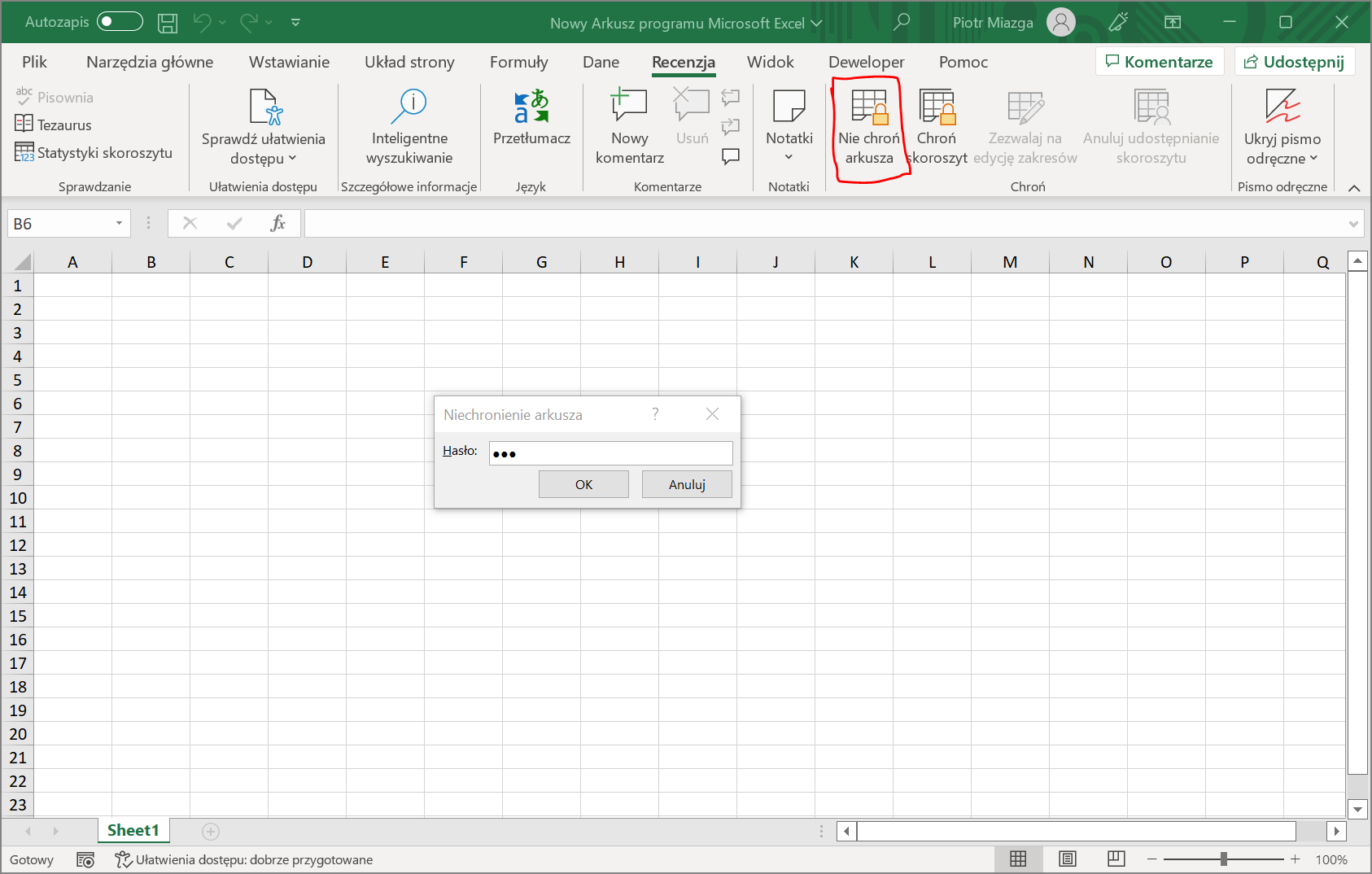
Task: Click the vertical scrollbar down arrow
Action: (x=1357, y=809)
